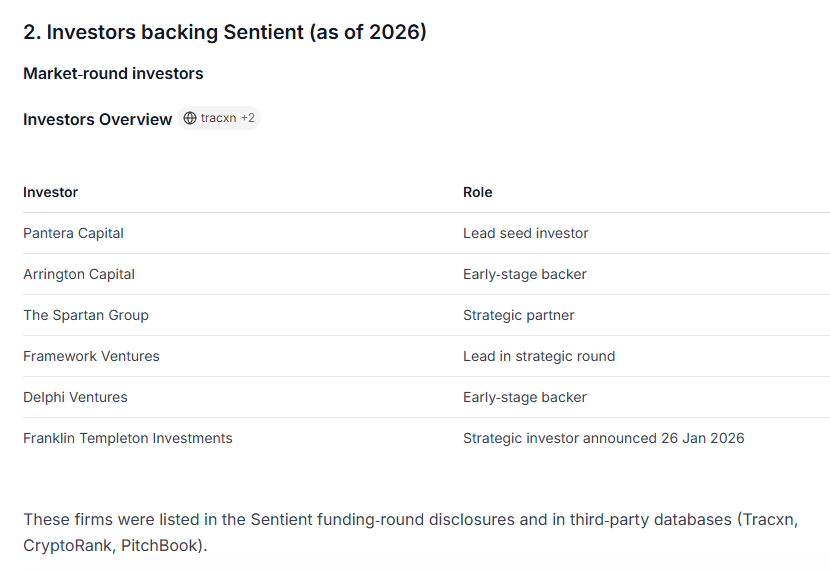Click the Strategic investor announced 26 Jan 2026 cell
This screenshot has height=571, width=830.
pyautogui.click(x=604, y=438)
